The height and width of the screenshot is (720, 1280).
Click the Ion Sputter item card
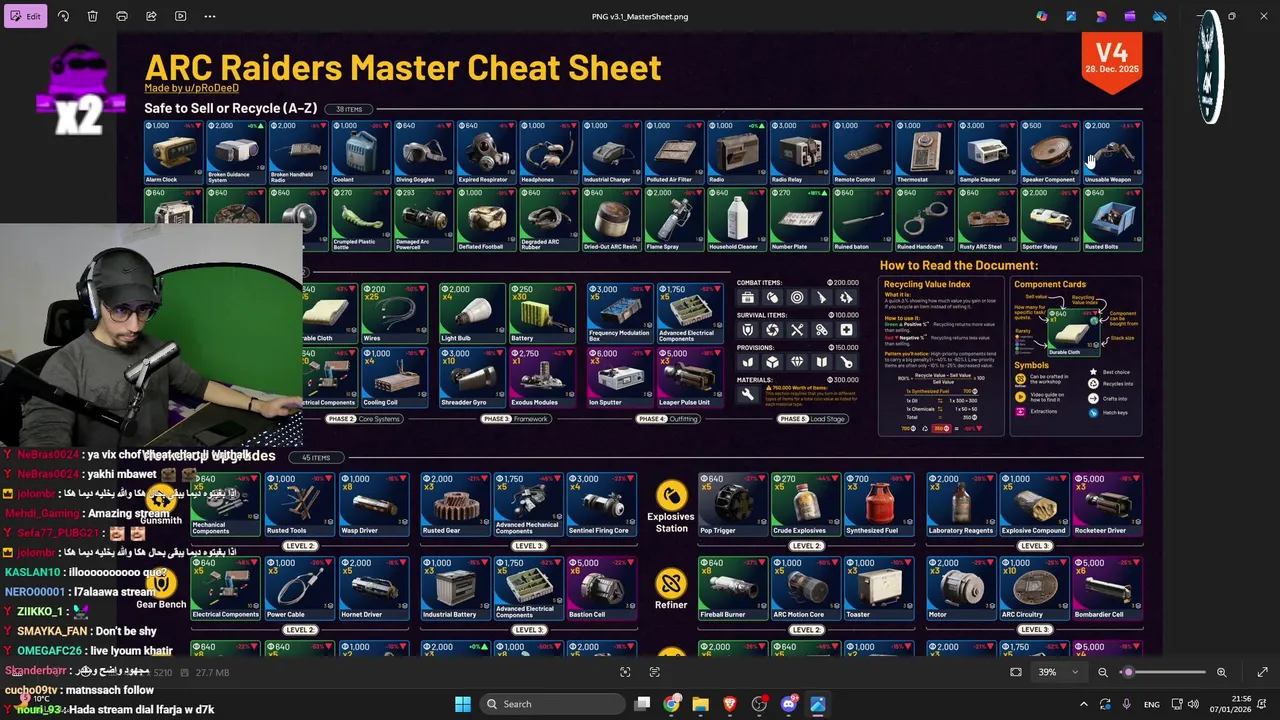[620, 378]
